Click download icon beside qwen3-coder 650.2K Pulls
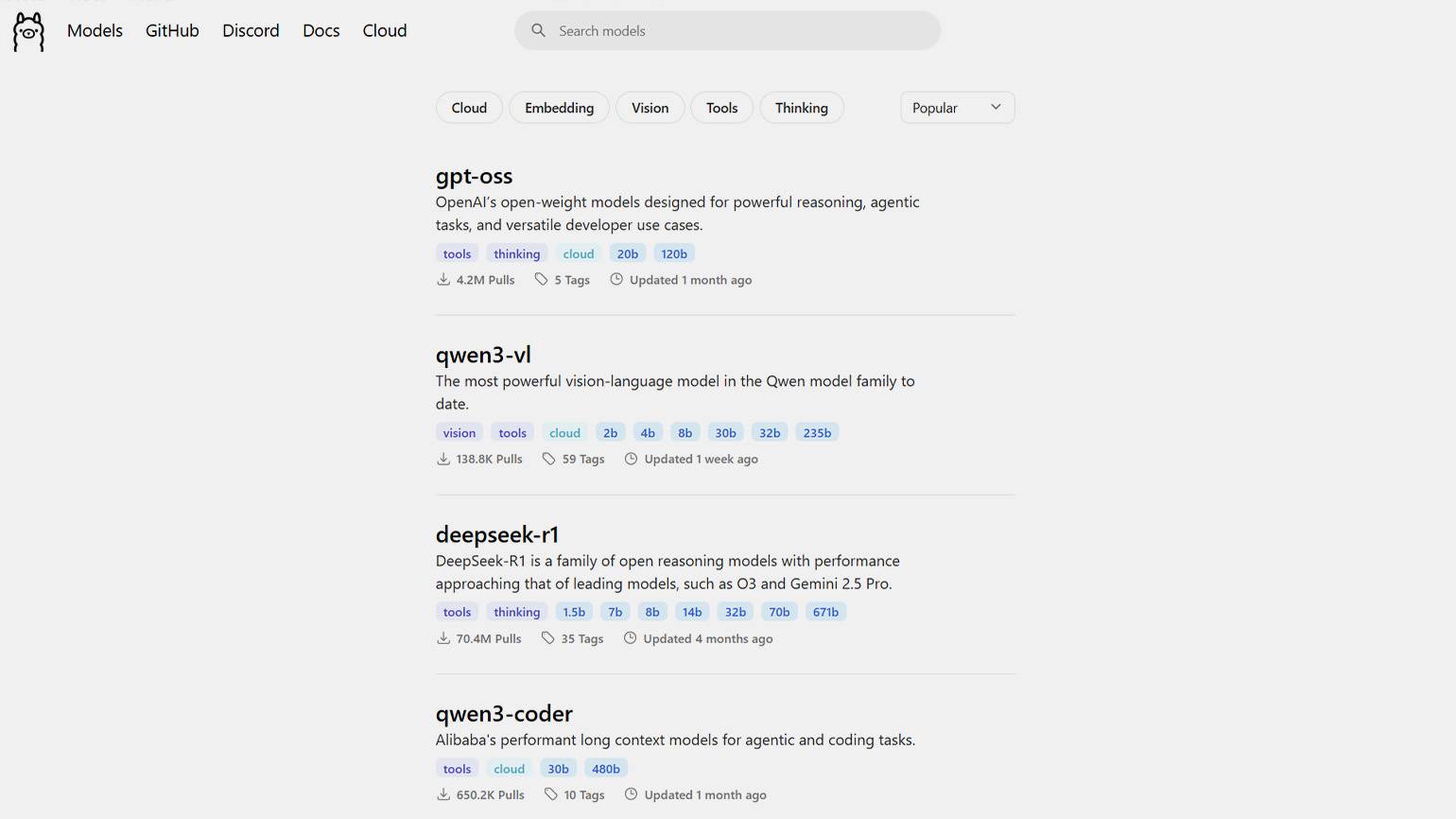The image size is (1456, 819). 443,794
